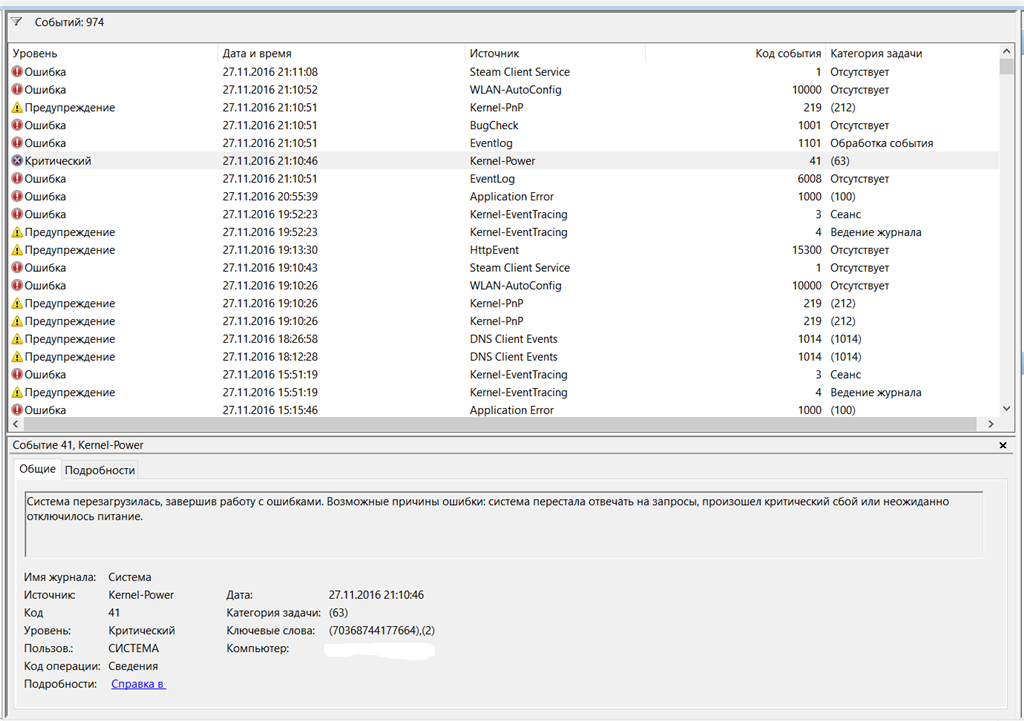Click the error icon of the Eventlog 1101 row

coord(17,143)
